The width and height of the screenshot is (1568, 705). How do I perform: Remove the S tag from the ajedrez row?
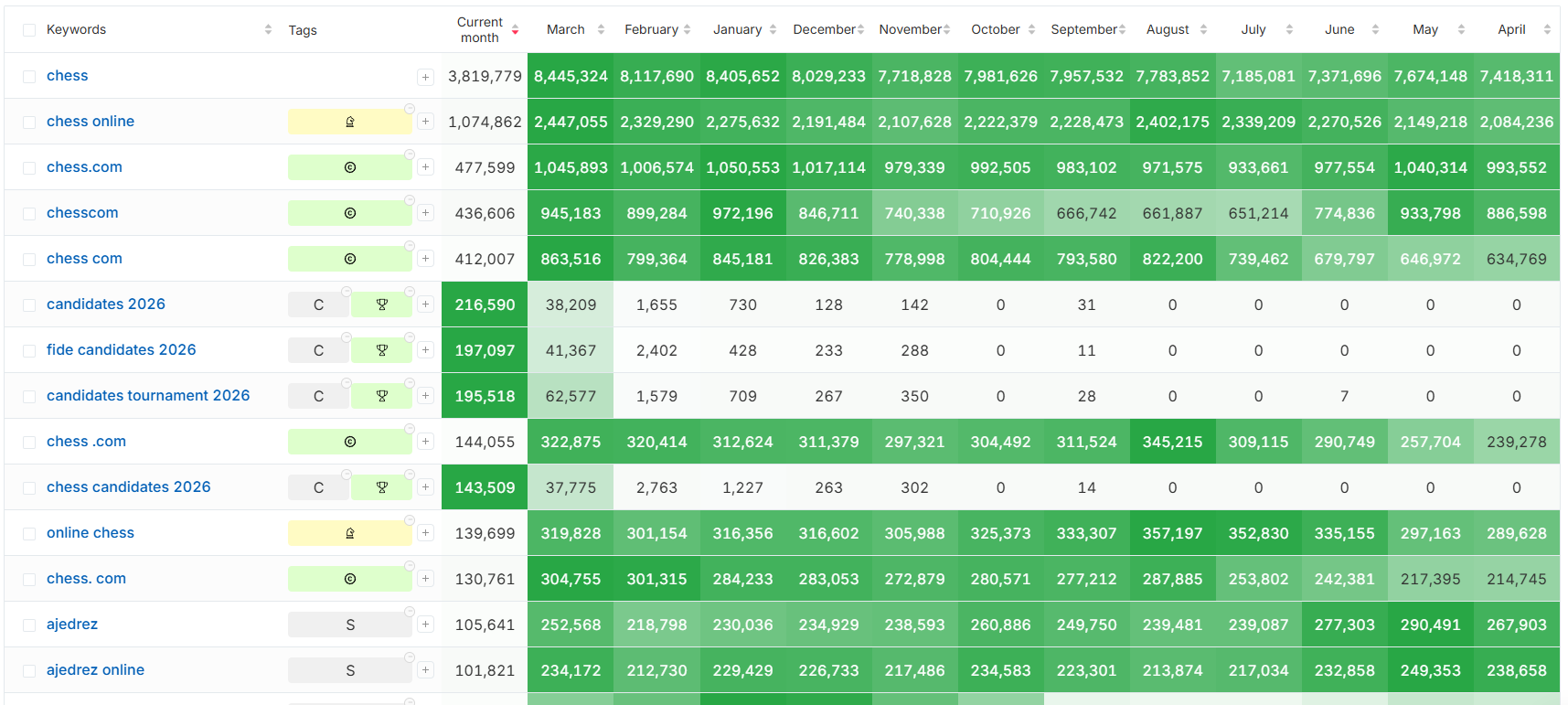point(409,613)
